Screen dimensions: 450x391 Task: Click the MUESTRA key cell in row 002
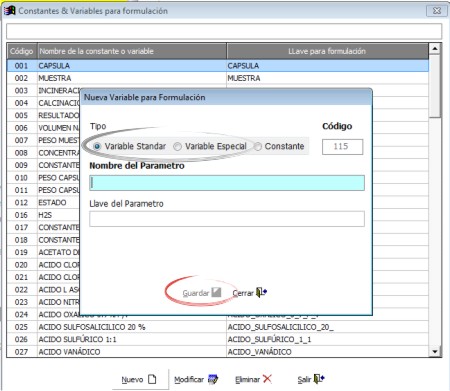[327, 78]
